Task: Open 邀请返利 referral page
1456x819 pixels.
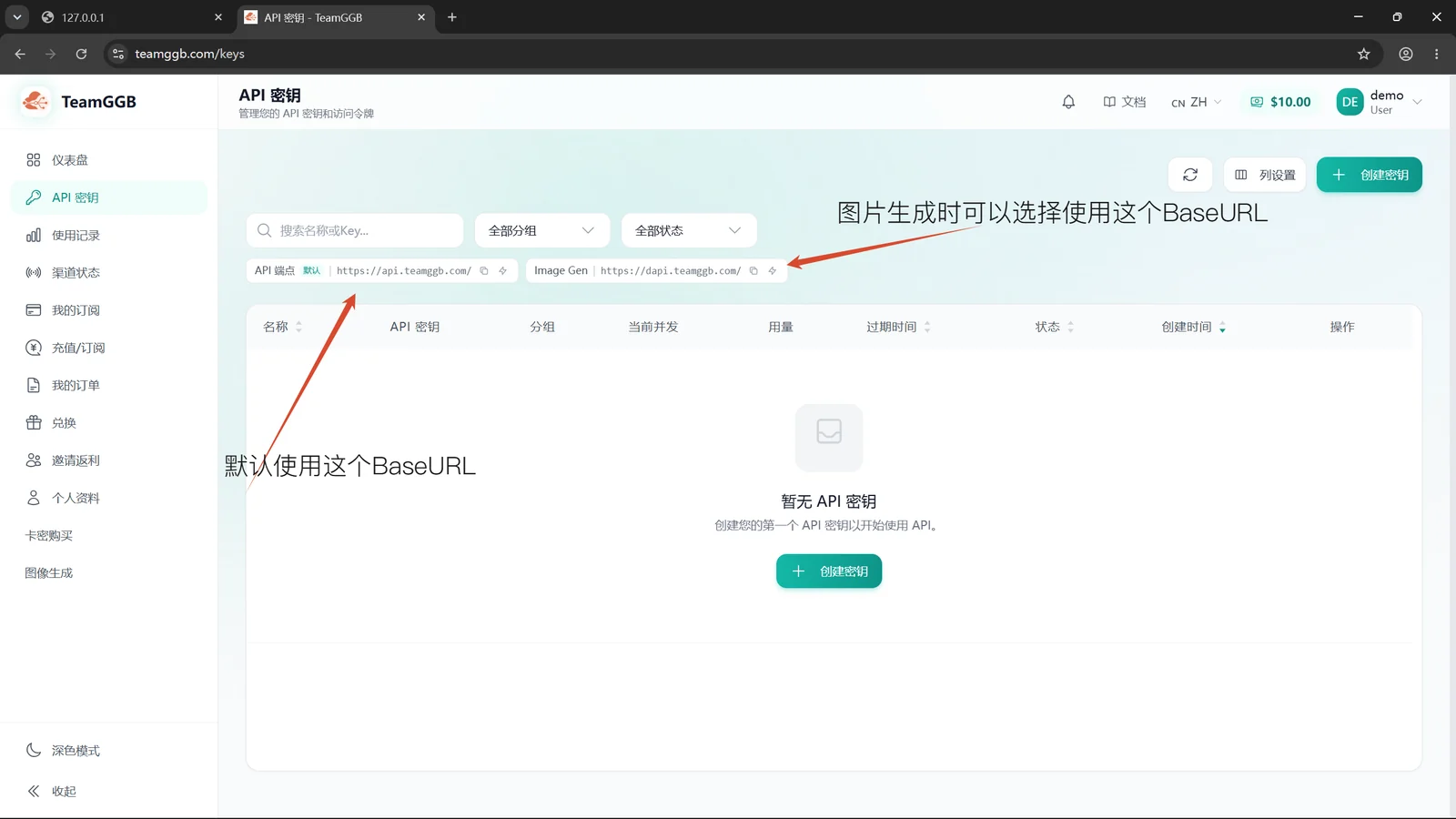Action: [x=109, y=460]
